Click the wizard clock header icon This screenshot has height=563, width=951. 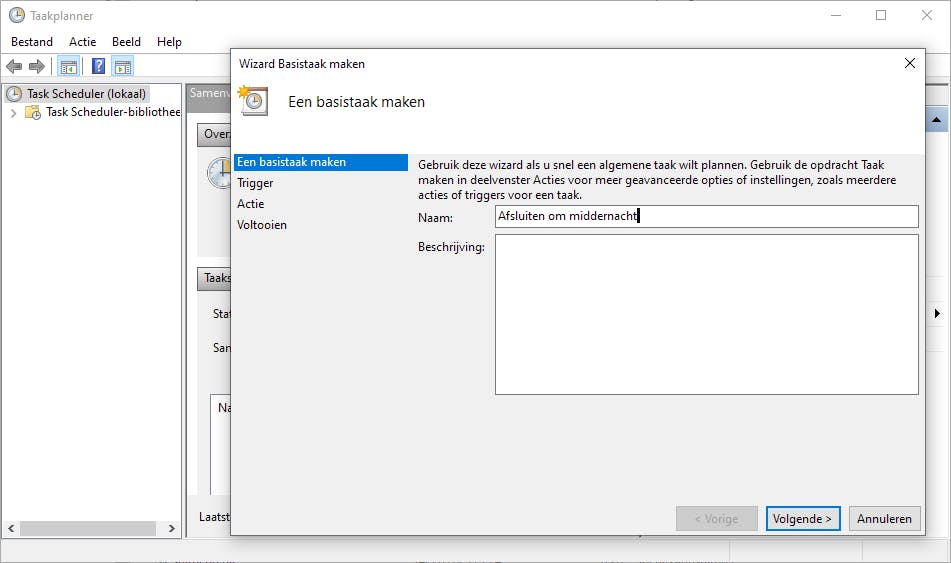click(253, 101)
